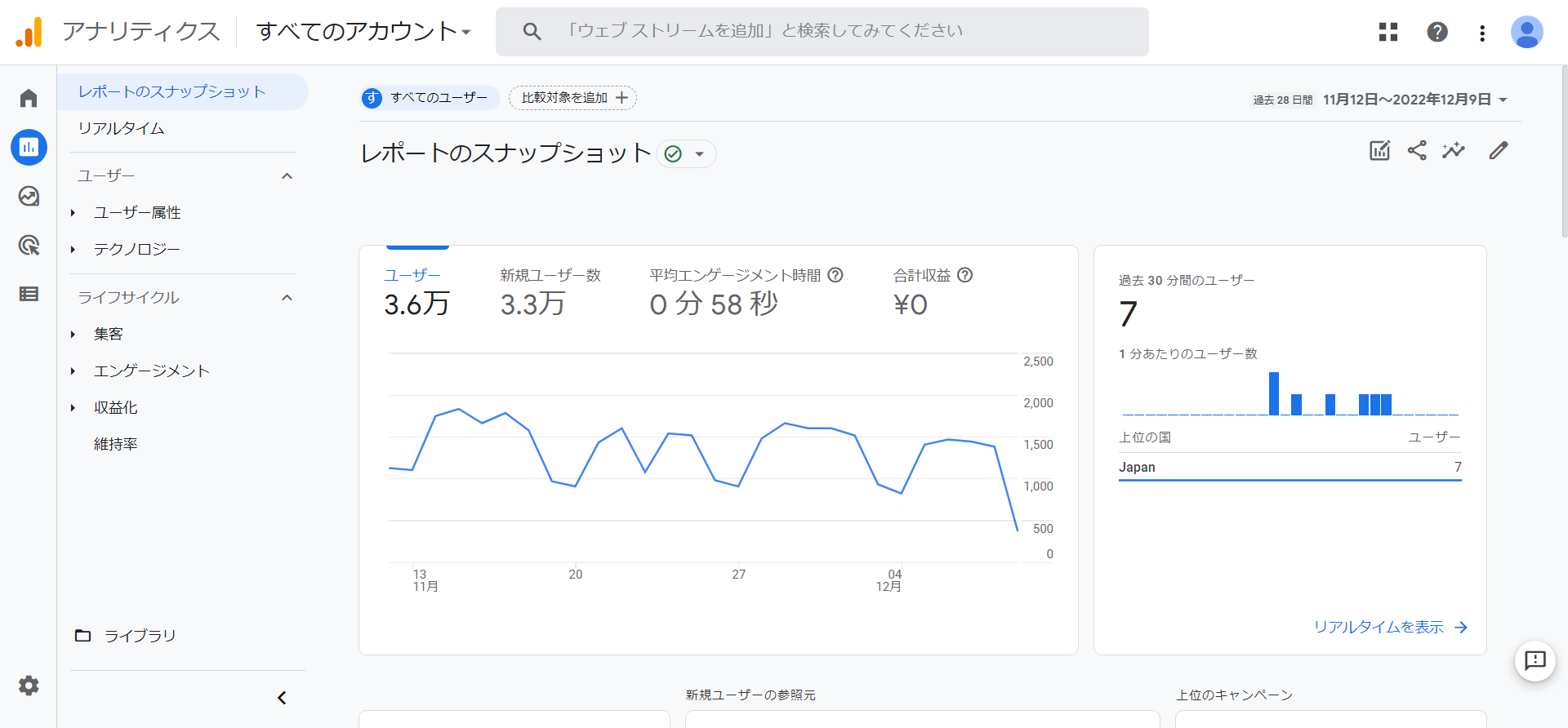This screenshot has height=728, width=1568.
Task: Collapse the ユーザー section
Action: [x=287, y=176]
